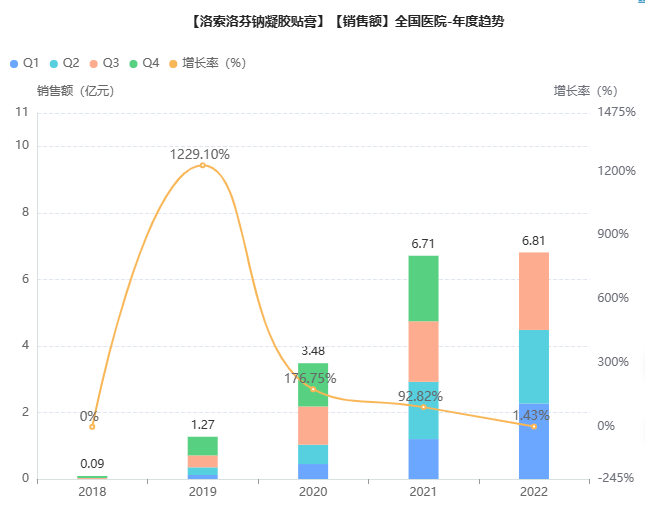Click the green Q4 segment of 2021 bar

click(423, 288)
